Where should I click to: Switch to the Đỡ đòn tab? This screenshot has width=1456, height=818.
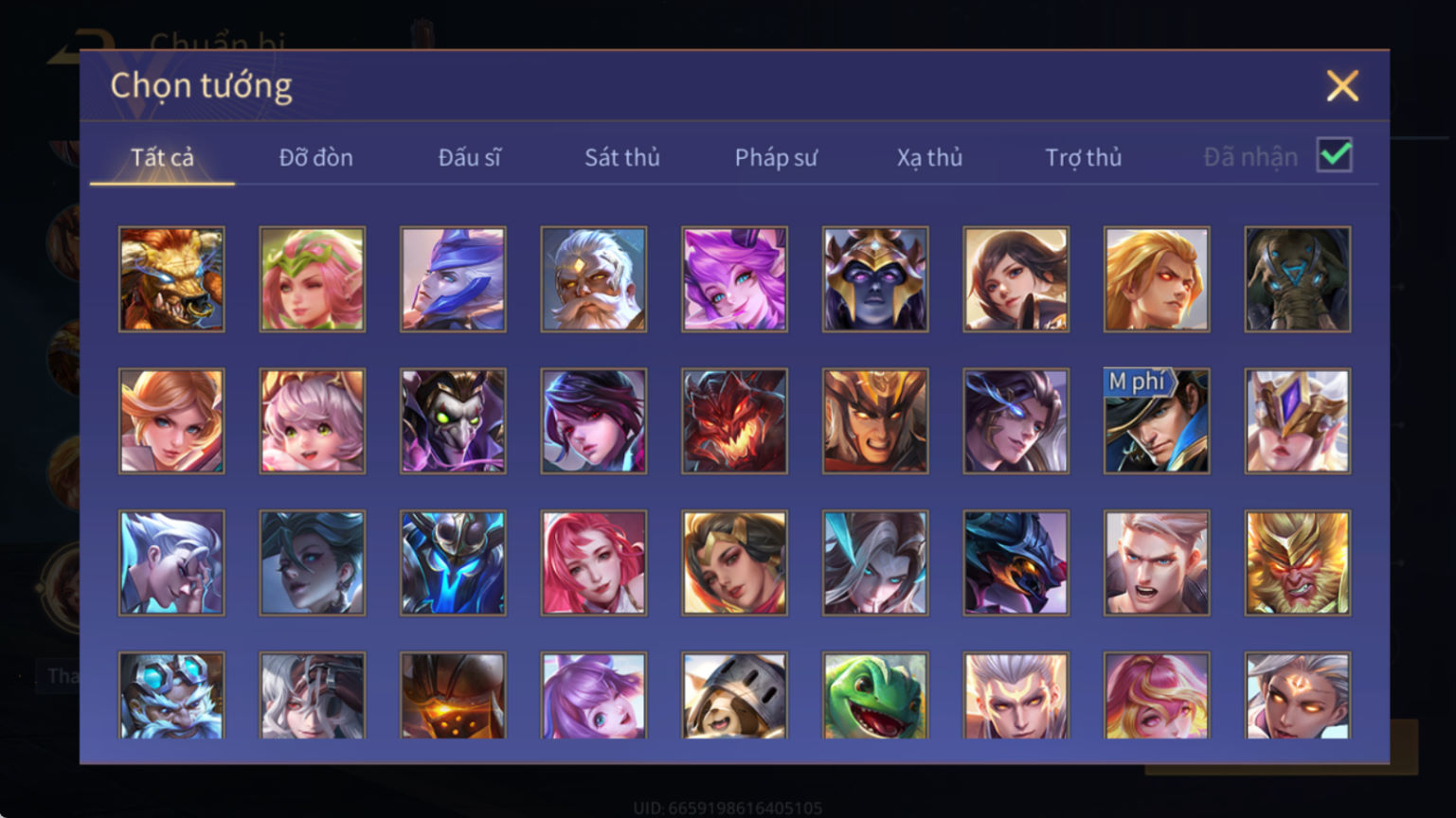click(x=315, y=157)
